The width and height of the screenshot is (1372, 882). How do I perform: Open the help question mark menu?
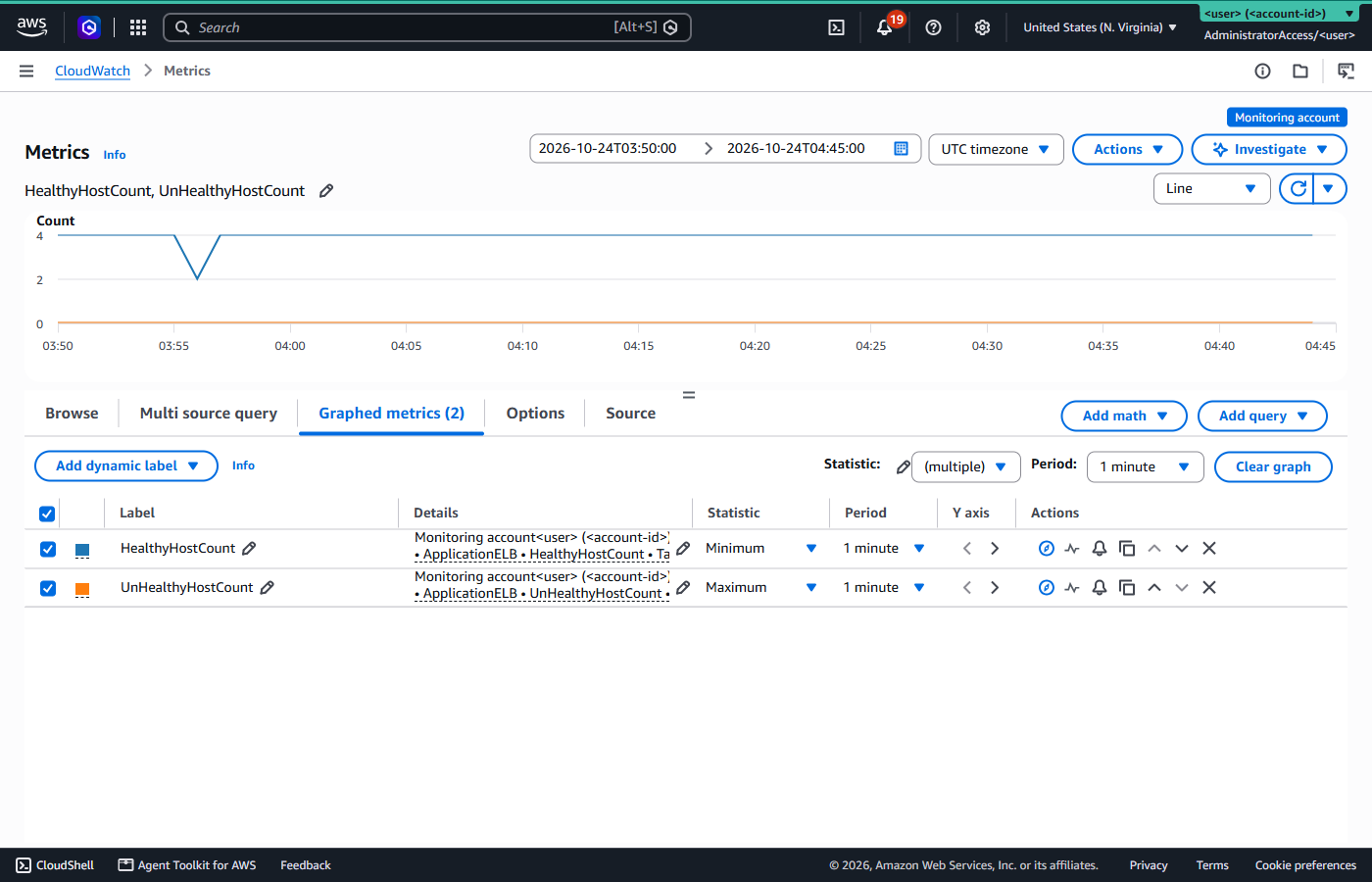click(933, 27)
